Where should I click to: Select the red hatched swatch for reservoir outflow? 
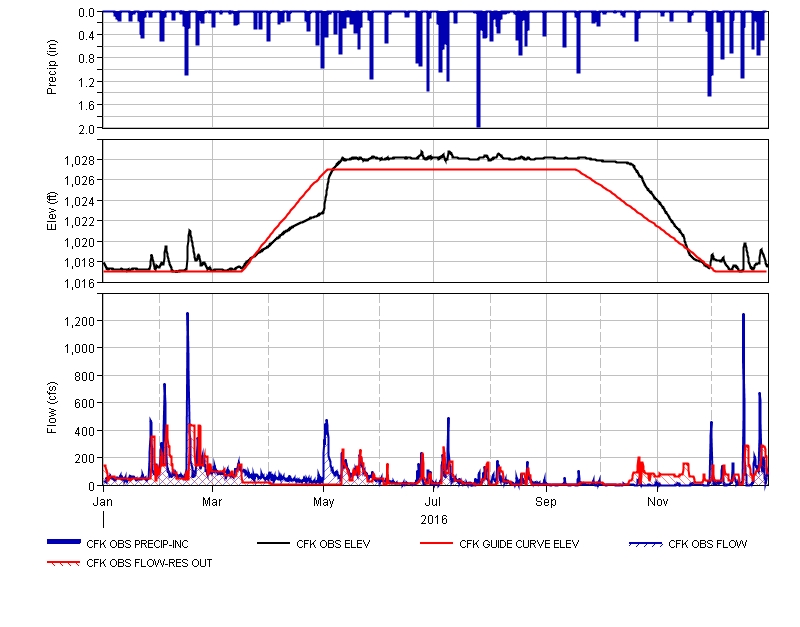(x=64, y=563)
